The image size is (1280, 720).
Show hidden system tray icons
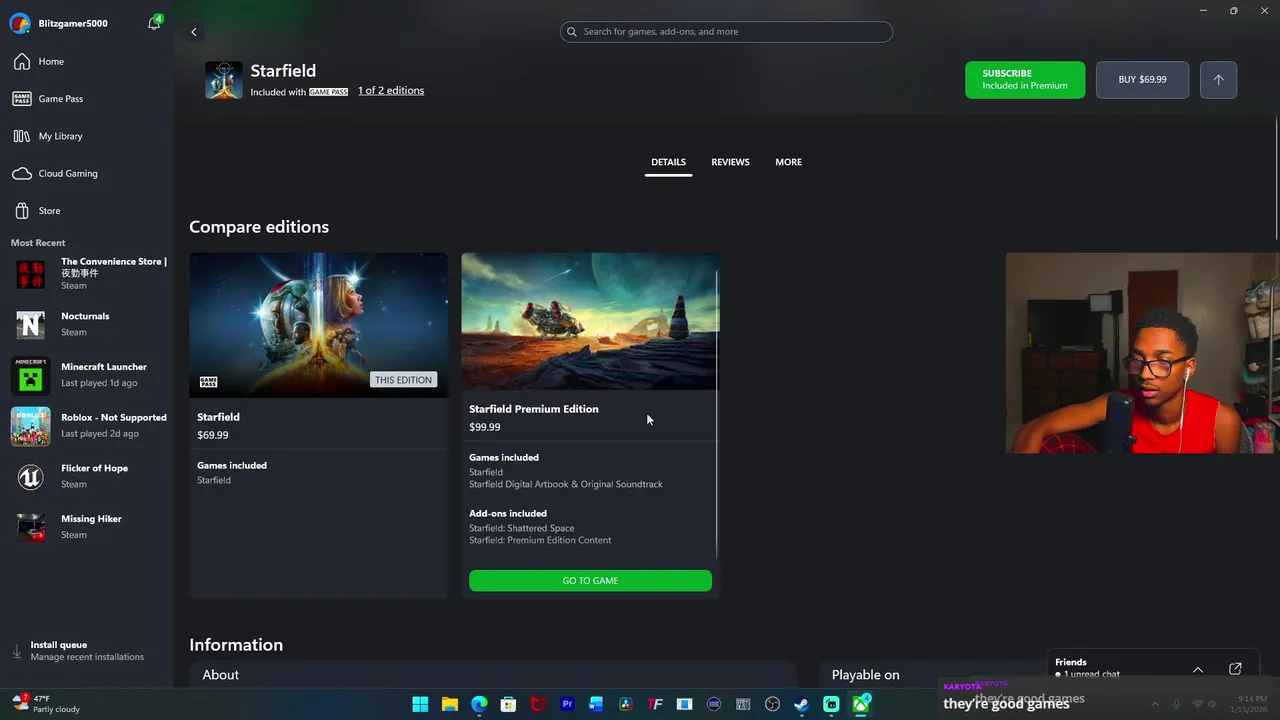pyautogui.click(x=1155, y=704)
